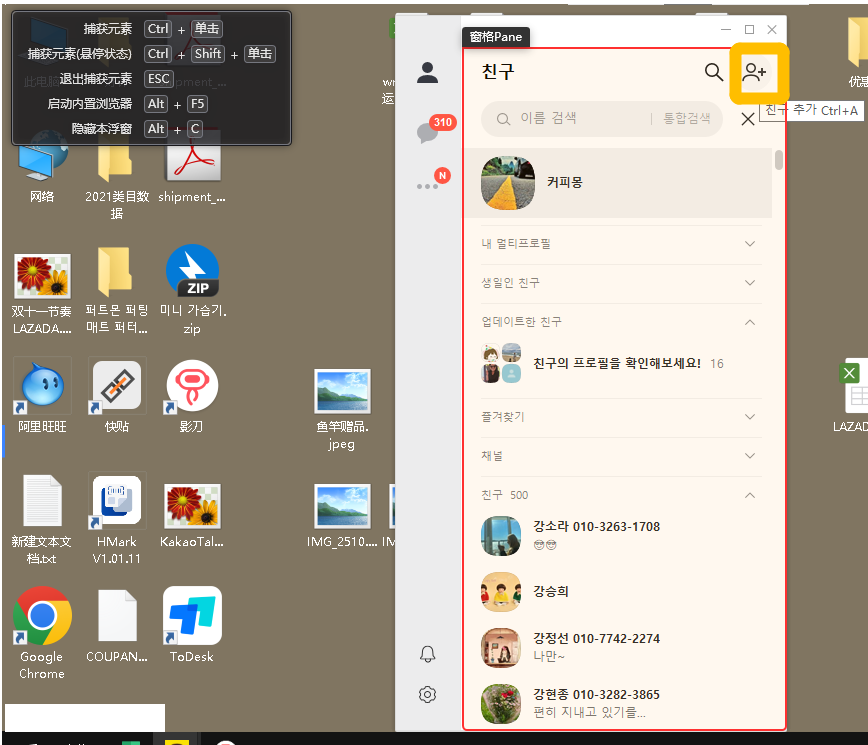
Task: Select the COUPAN... file icon
Action: pos(117,627)
